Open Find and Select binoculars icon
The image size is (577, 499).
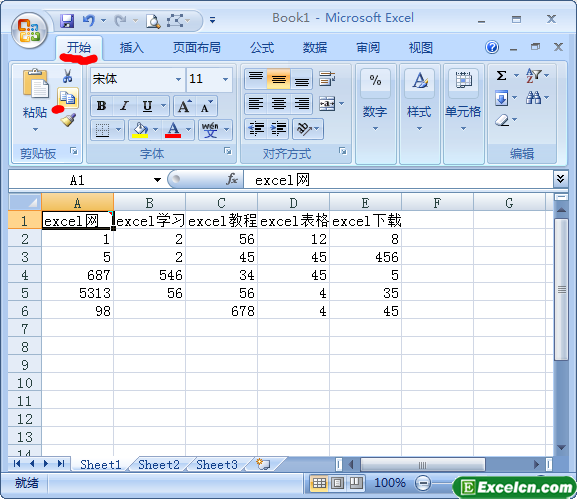(x=533, y=98)
